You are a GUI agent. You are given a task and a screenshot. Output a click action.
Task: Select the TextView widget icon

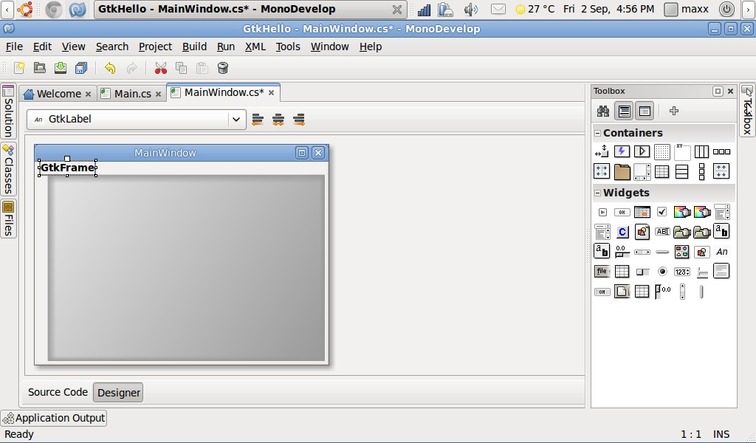(721, 271)
